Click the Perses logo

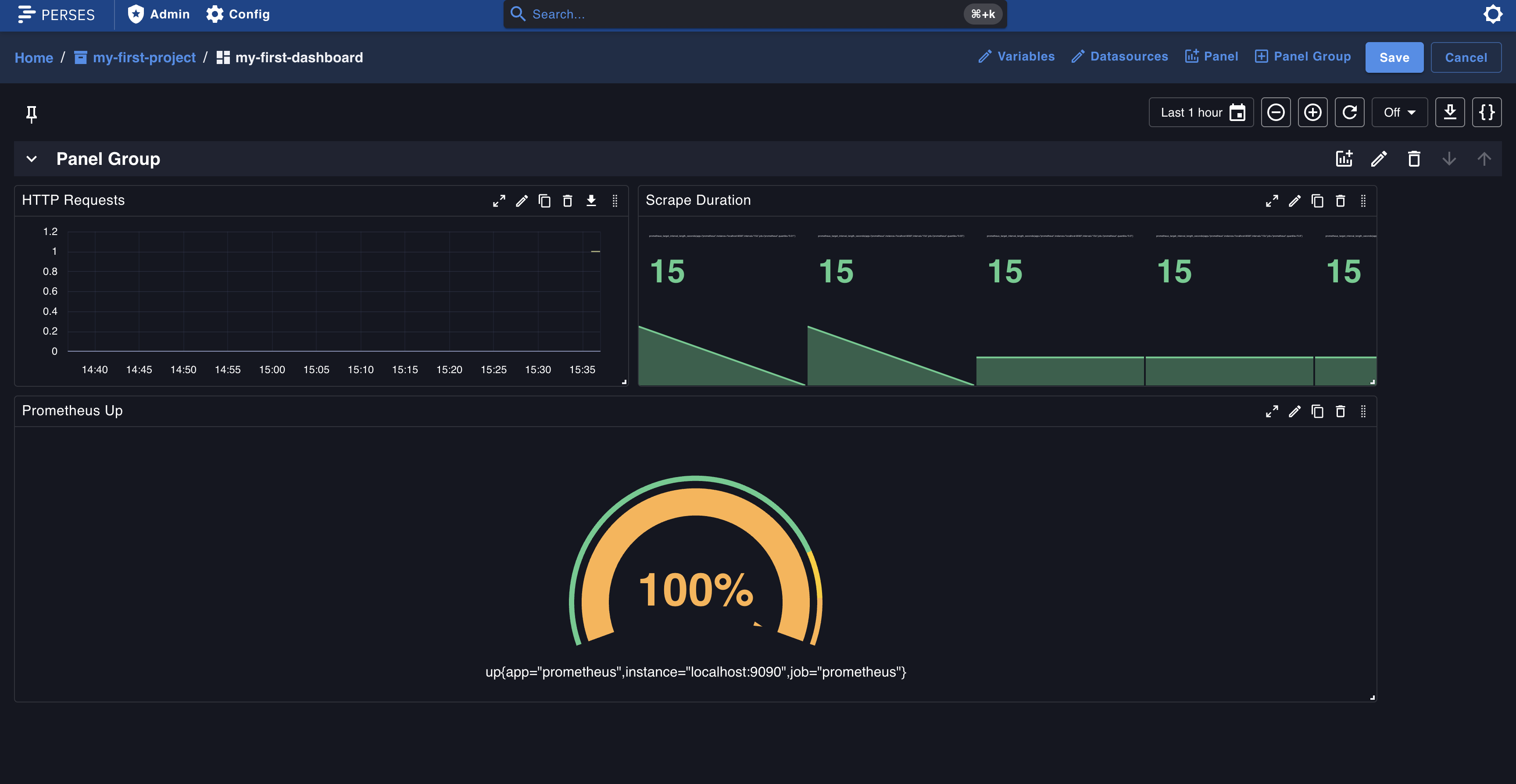56,14
